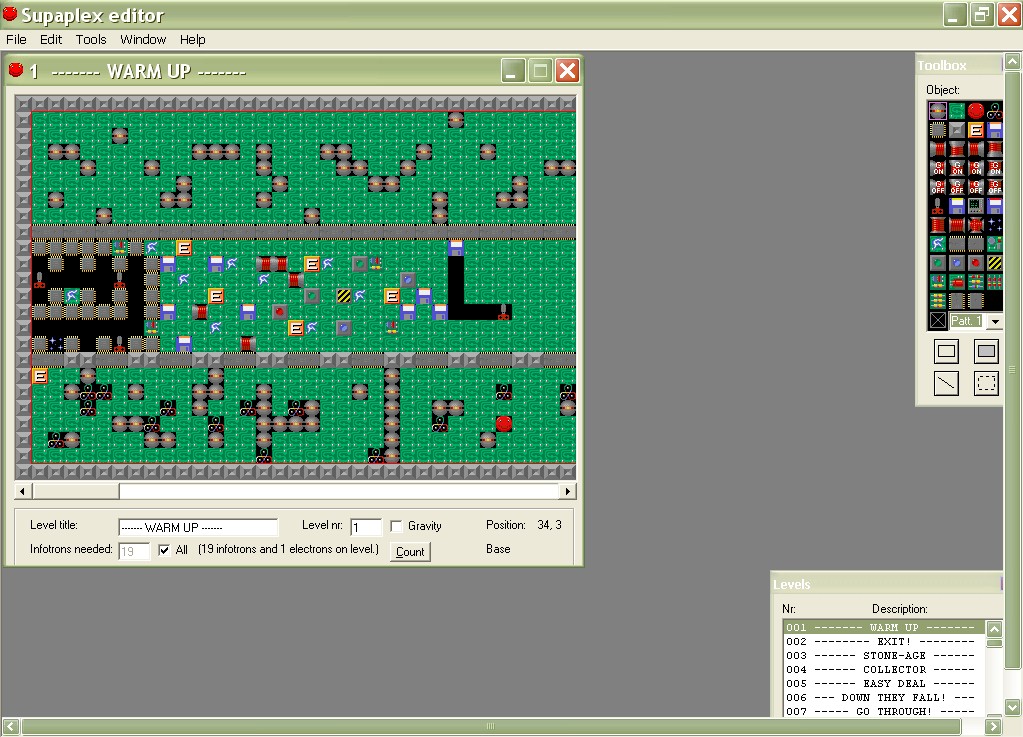Click the striped hardware tile on level map
Image resolution: width=1023 pixels, height=737 pixels.
coord(344,296)
